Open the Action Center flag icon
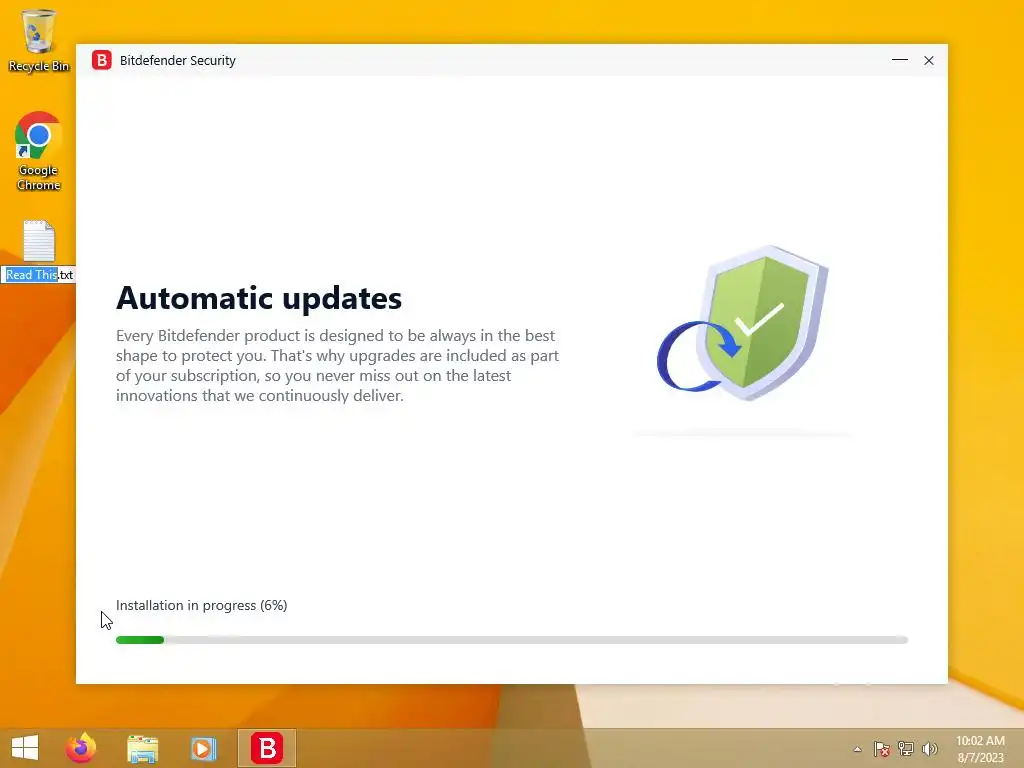The image size is (1024, 768). pos(881,748)
